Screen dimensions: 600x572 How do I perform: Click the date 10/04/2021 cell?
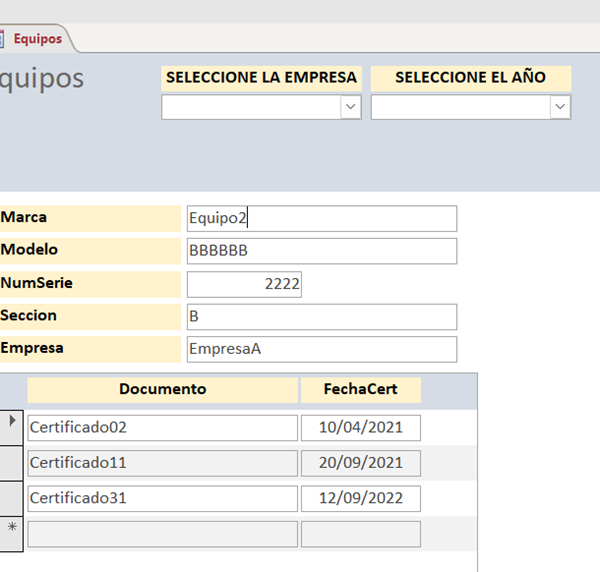click(360, 428)
